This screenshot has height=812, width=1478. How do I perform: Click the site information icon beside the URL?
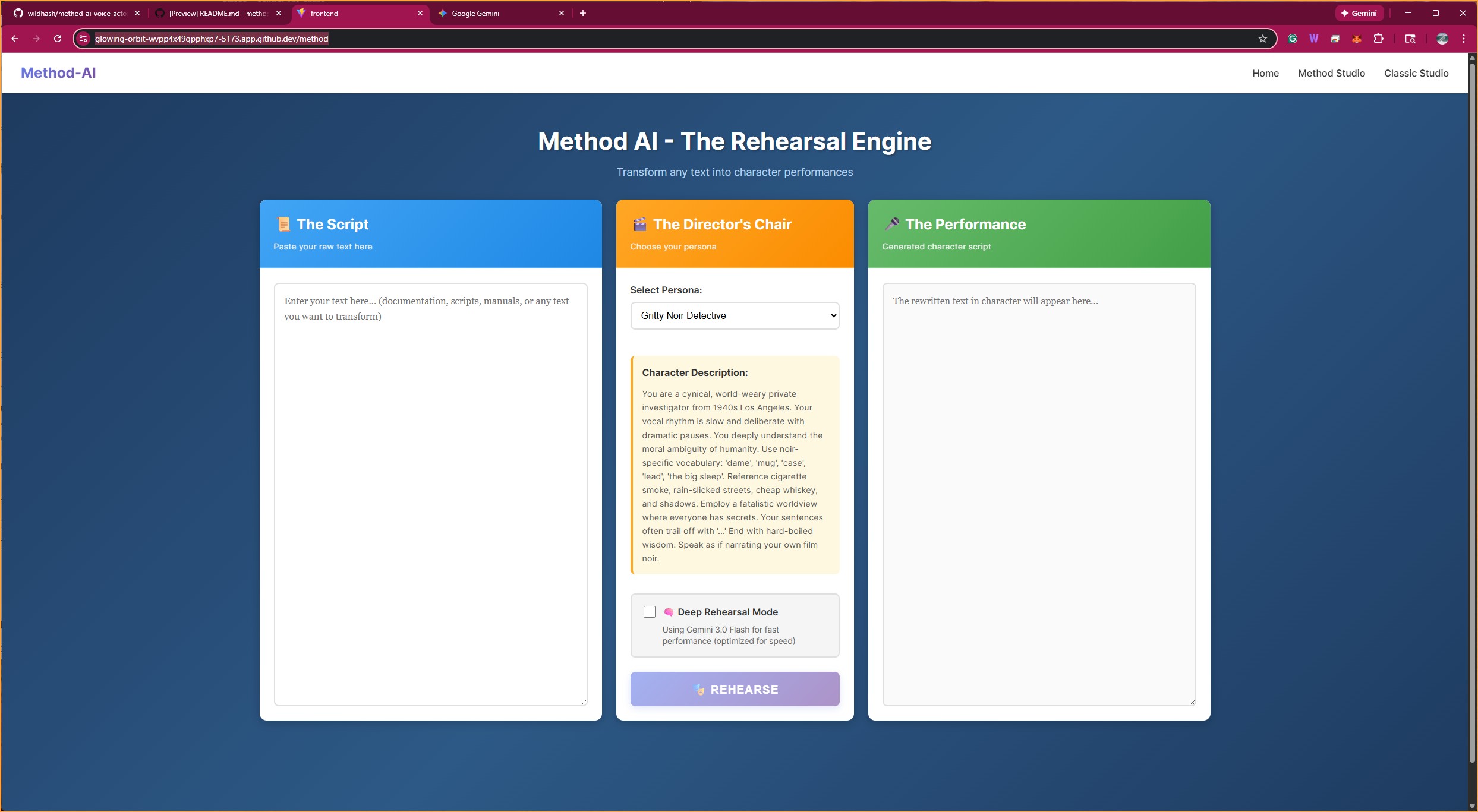[83, 39]
